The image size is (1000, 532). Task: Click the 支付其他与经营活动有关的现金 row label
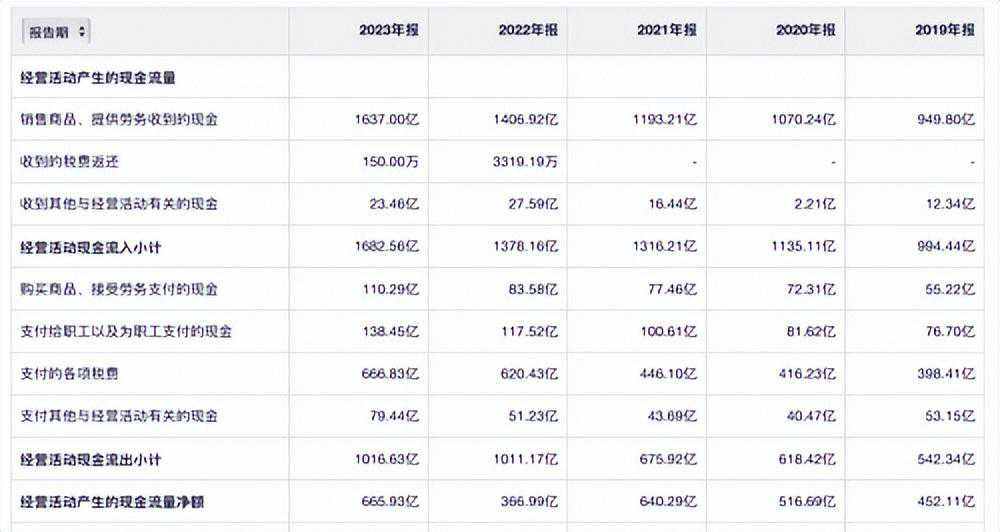click(x=119, y=416)
